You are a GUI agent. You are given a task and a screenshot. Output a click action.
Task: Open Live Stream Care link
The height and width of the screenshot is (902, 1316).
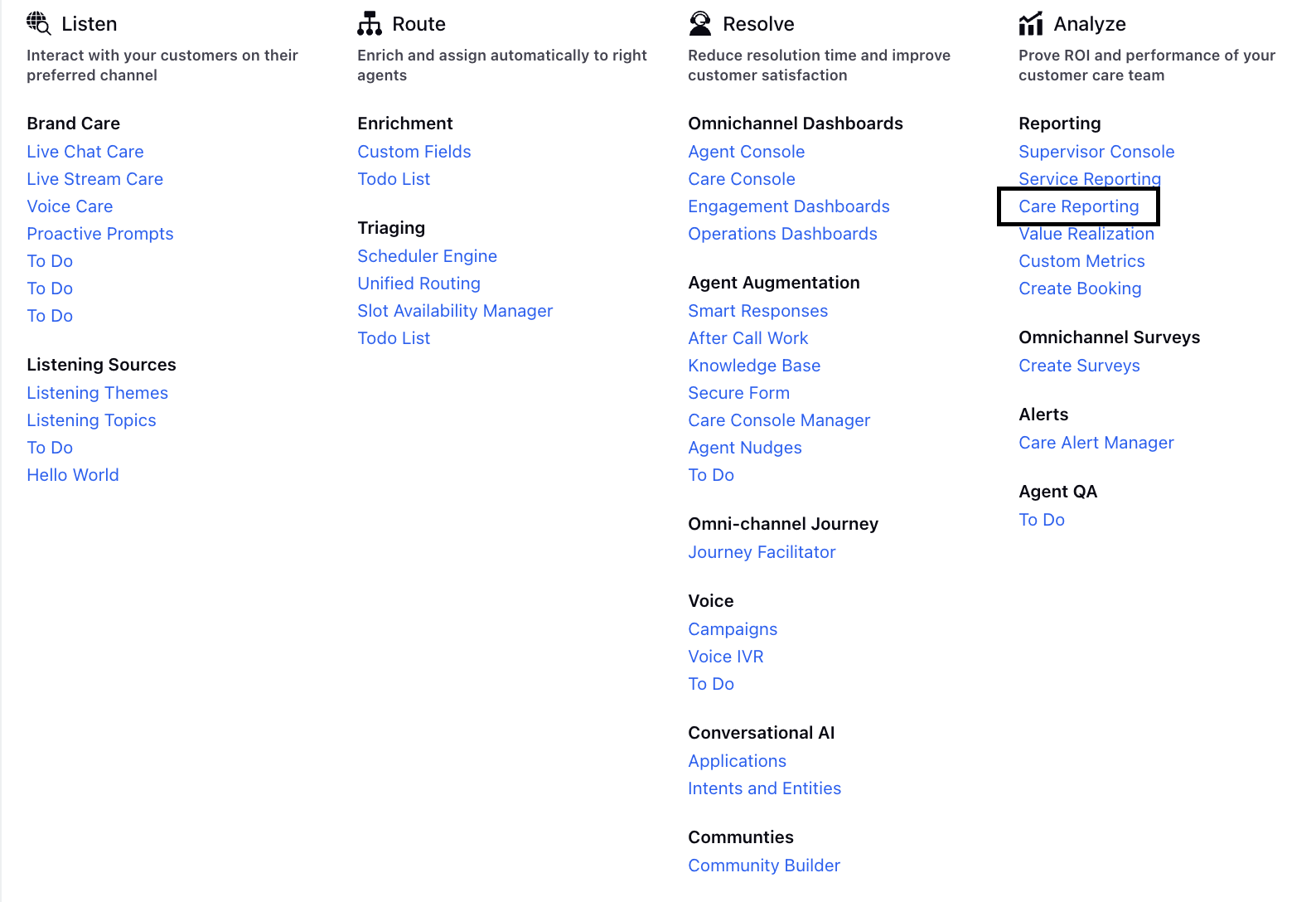(94, 179)
